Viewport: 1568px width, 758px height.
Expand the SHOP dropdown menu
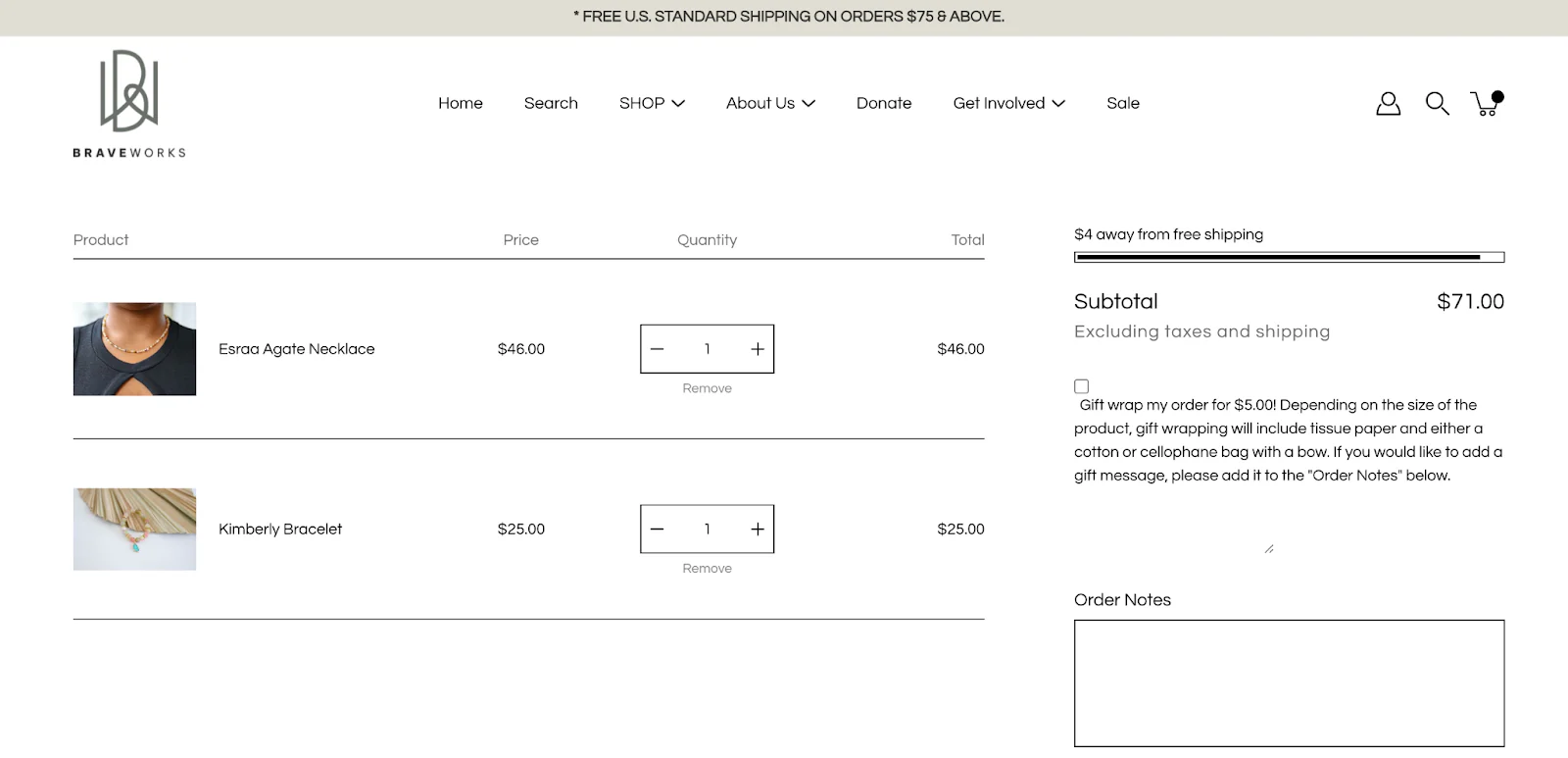pos(651,103)
